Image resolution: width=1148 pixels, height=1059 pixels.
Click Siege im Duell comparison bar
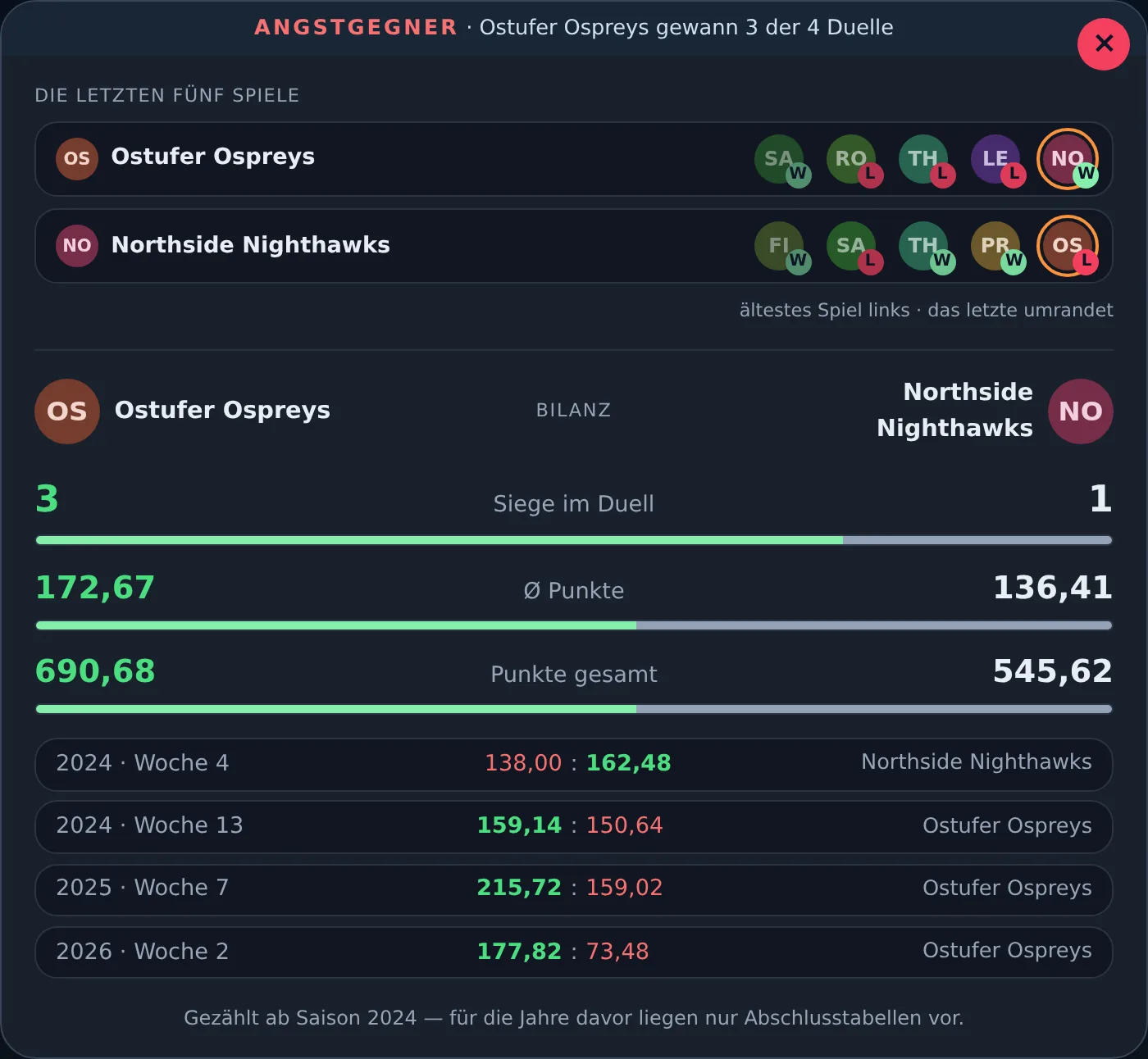tap(574, 540)
